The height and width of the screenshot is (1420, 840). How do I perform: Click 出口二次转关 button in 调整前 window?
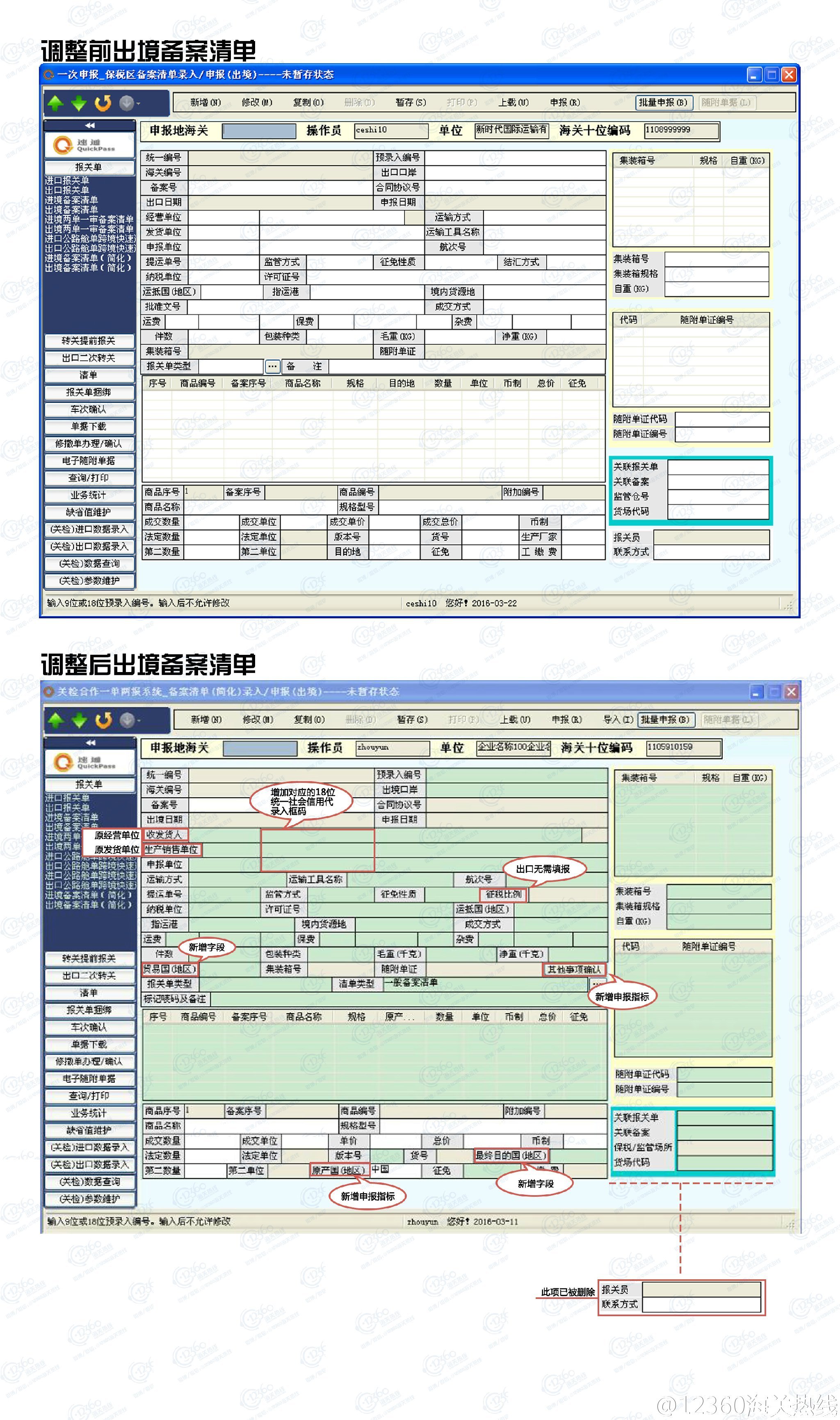tap(89, 358)
